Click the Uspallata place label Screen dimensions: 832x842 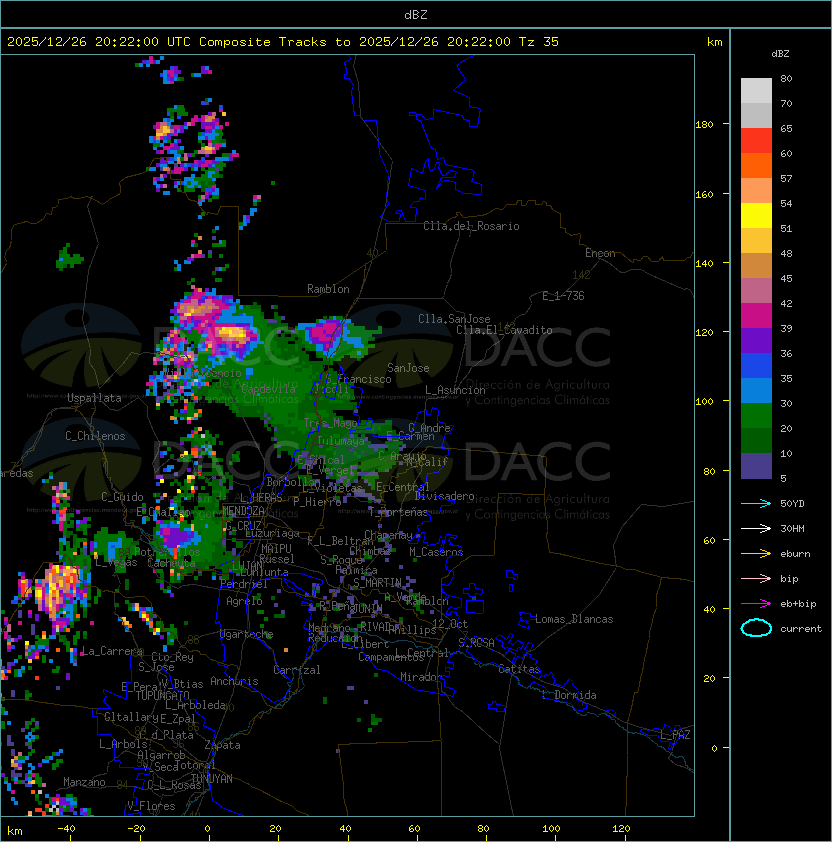click(x=95, y=398)
